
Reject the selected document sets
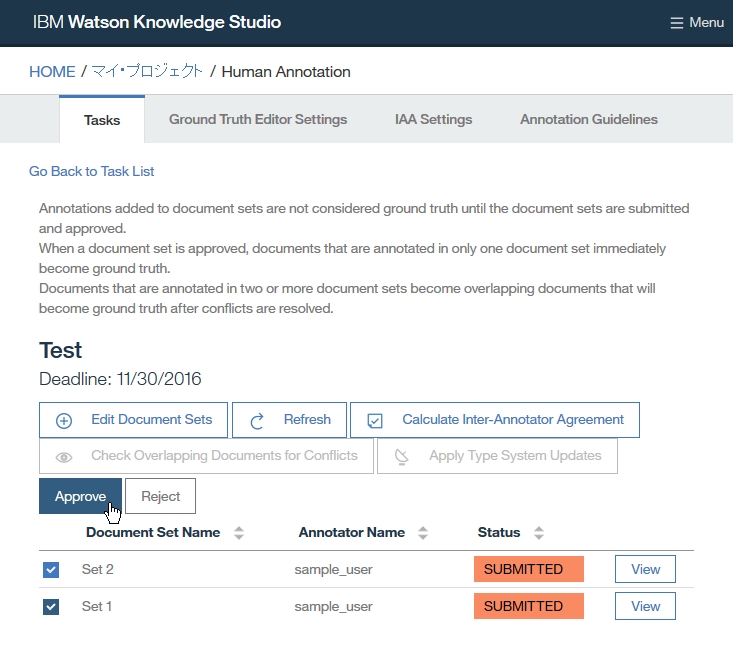pos(160,496)
